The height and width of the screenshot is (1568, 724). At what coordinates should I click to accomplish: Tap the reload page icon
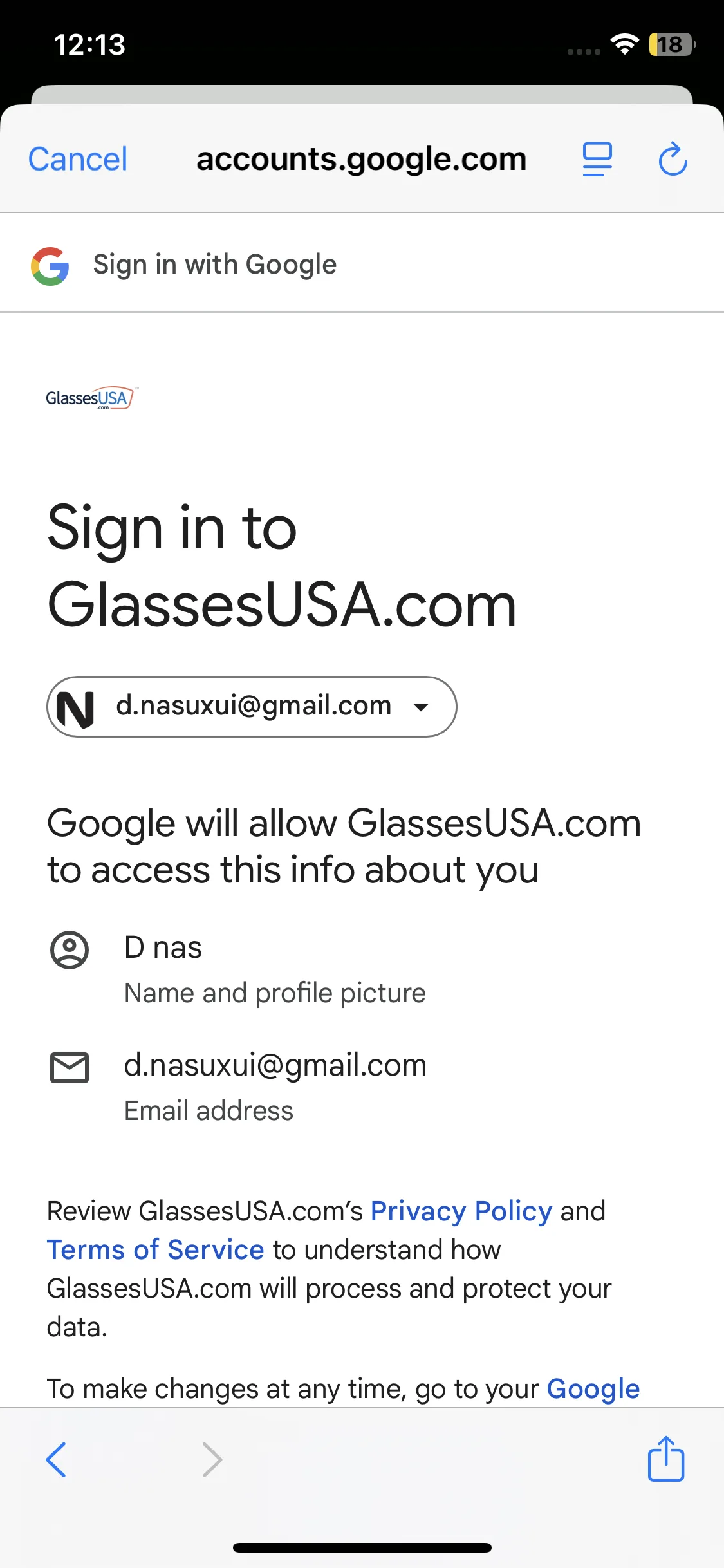point(673,159)
